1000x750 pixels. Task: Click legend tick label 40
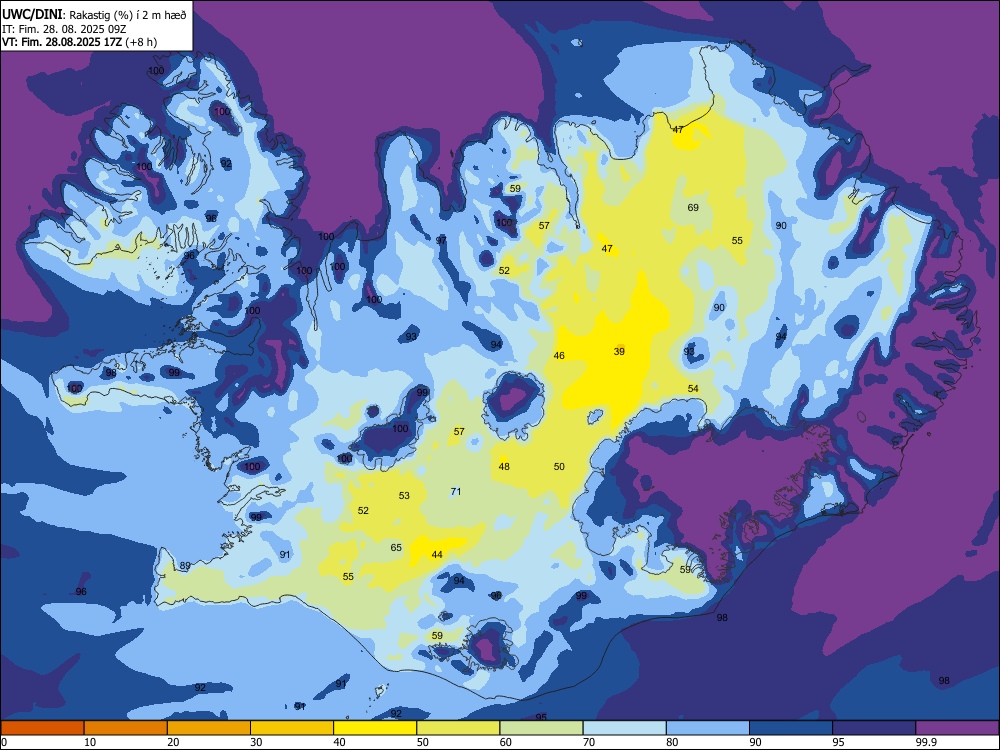[x=340, y=742]
